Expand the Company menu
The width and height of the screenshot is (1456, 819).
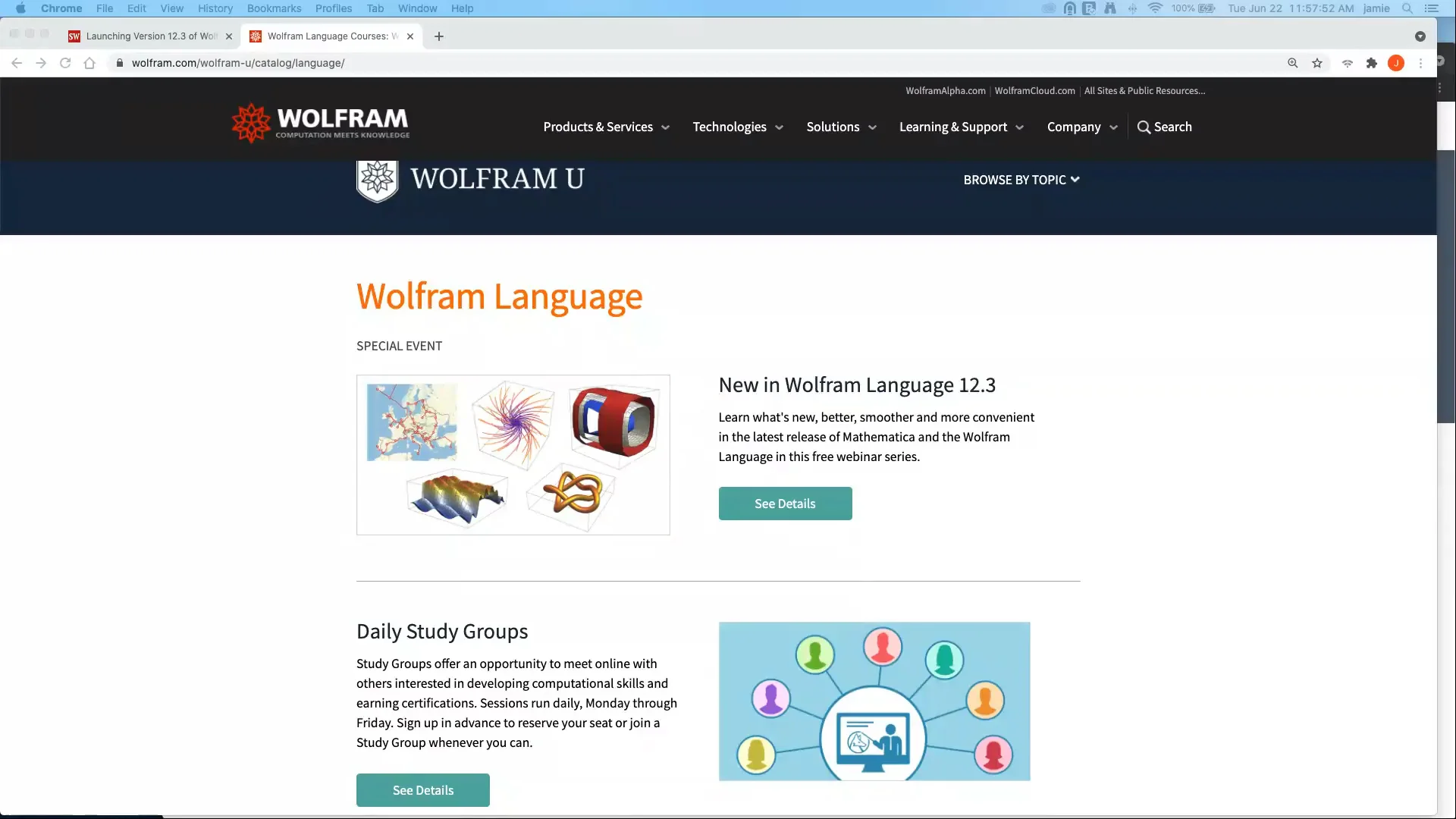point(1082,127)
